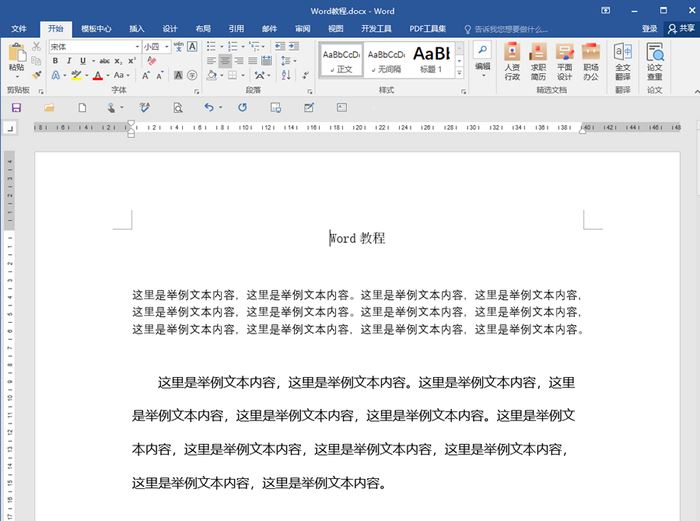Image resolution: width=700 pixels, height=521 pixels.
Task: Toggle superscript x² formatting
Action: 132,61
